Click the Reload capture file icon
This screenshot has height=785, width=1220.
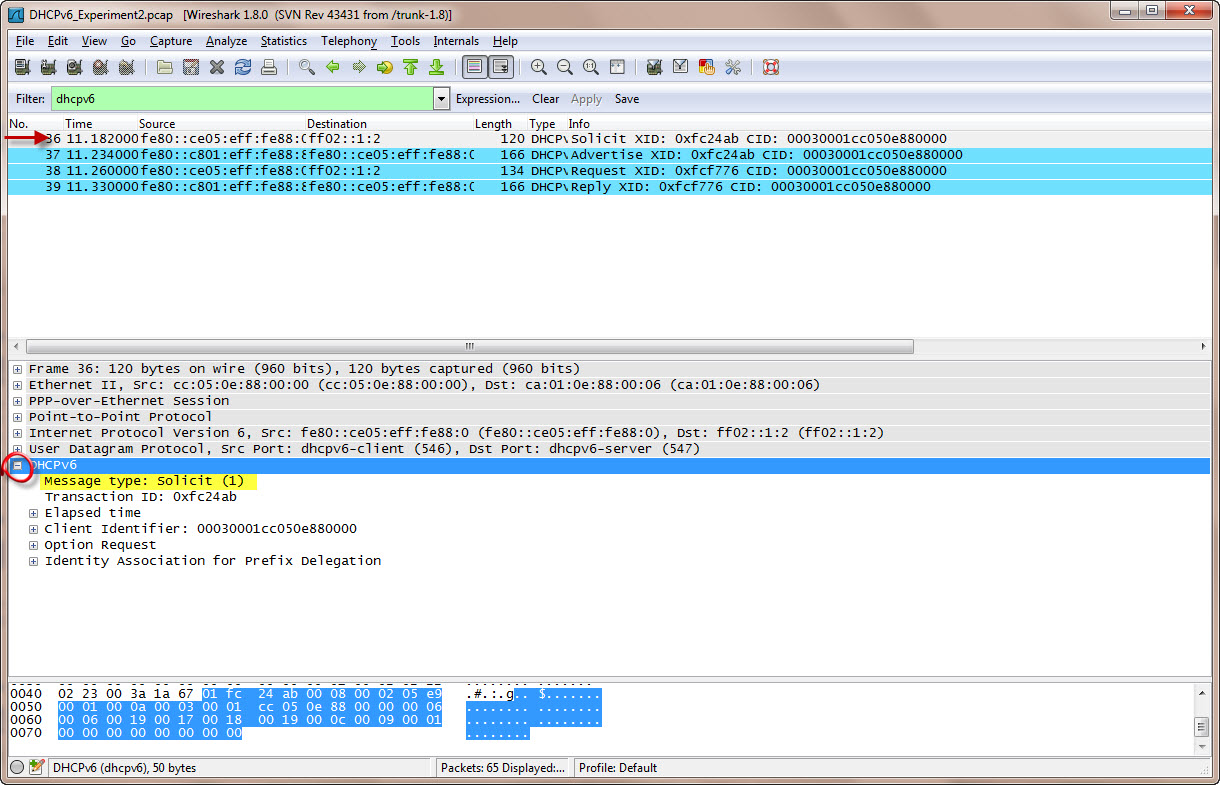coord(242,67)
